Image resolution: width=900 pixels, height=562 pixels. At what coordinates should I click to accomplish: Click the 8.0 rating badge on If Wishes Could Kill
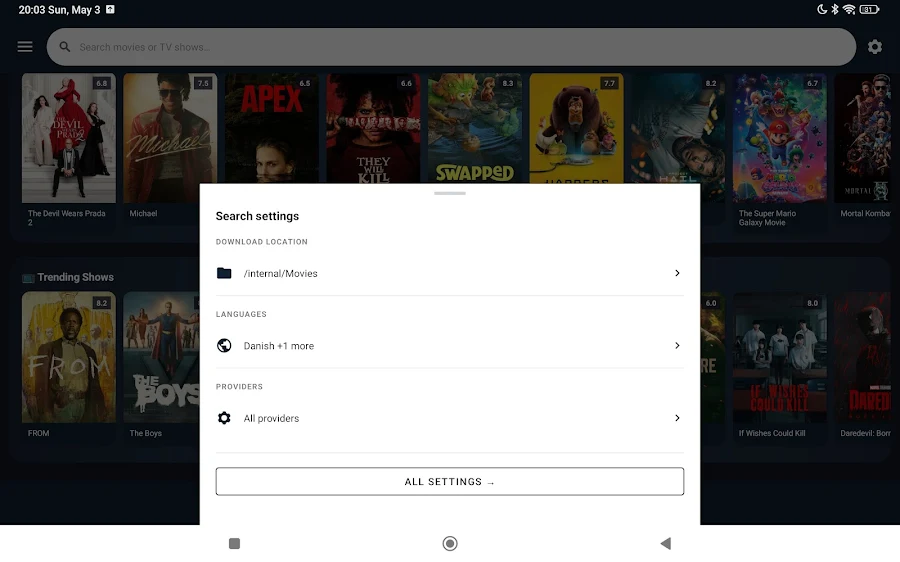point(812,303)
